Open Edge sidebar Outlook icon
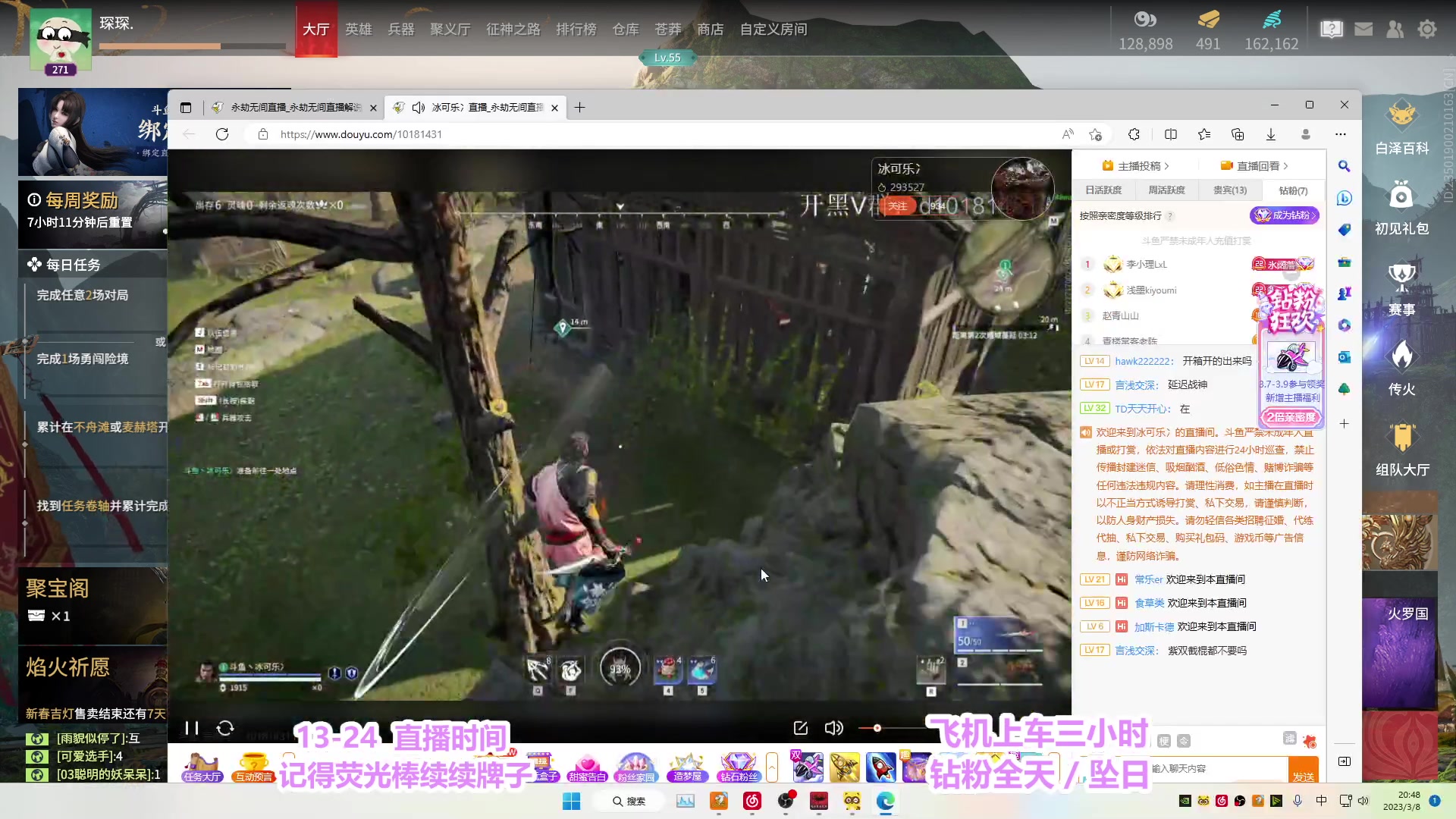 click(1345, 357)
